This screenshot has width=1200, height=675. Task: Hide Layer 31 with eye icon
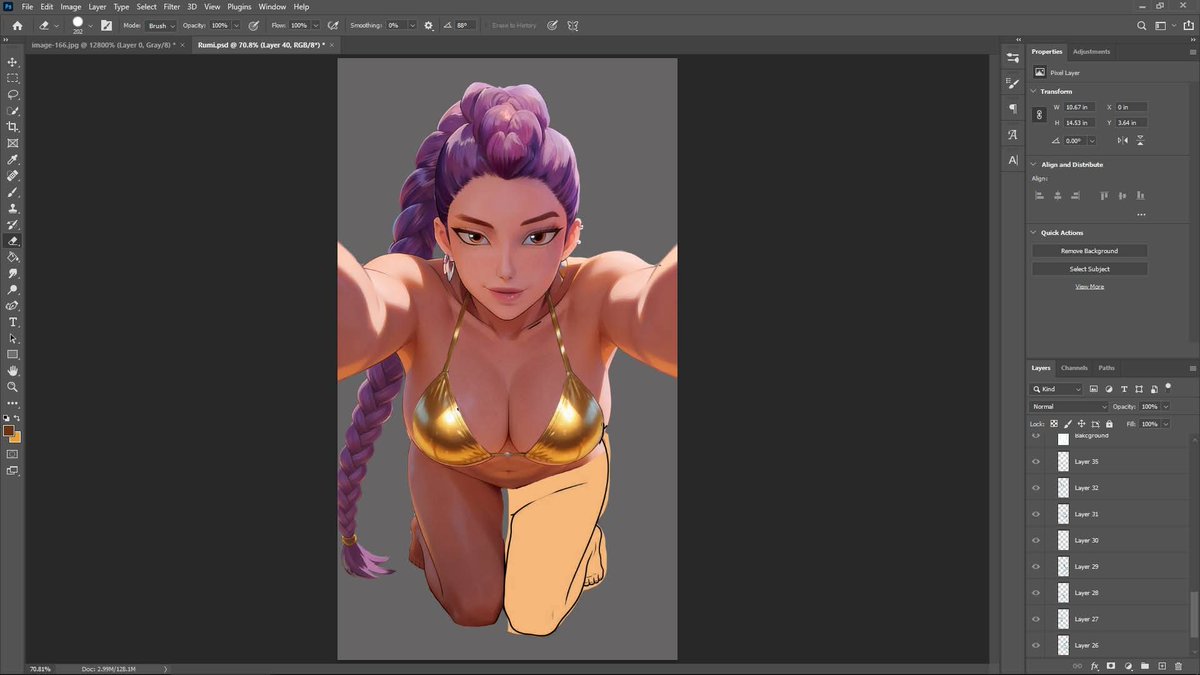pyautogui.click(x=1036, y=514)
